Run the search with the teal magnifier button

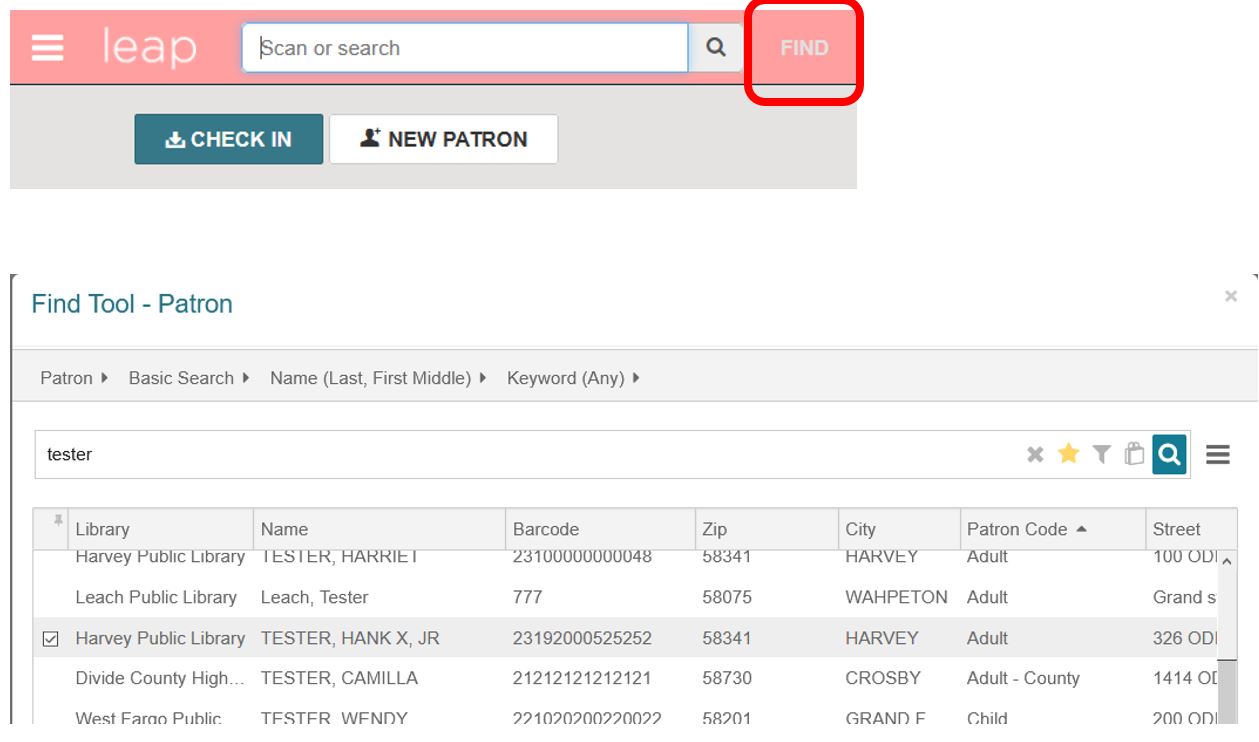point(1169,454)
